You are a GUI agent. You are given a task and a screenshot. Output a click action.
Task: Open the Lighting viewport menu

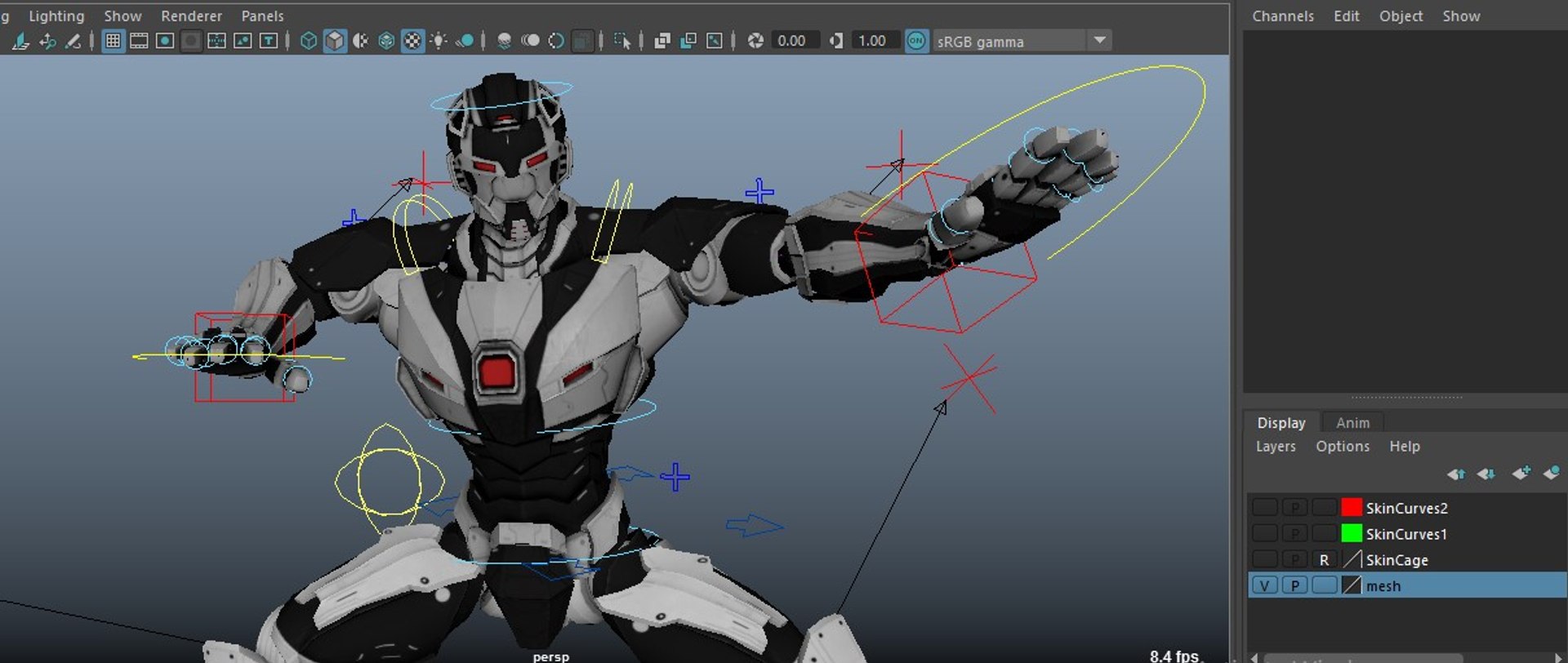(56, 16)
